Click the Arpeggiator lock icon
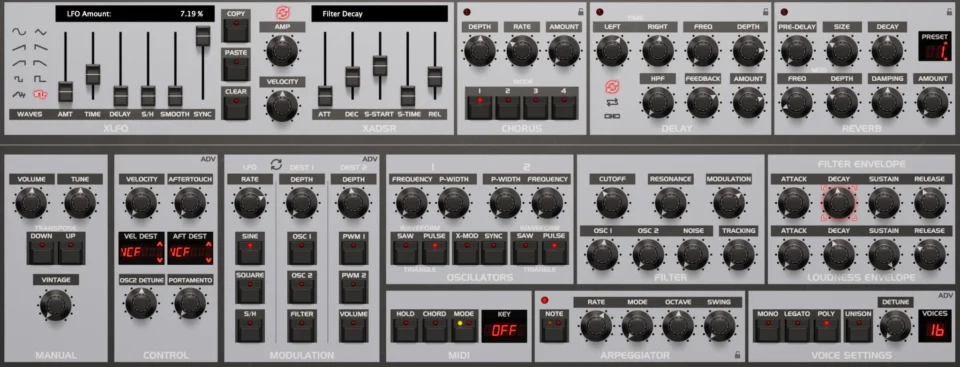 [x=738, y=354]
